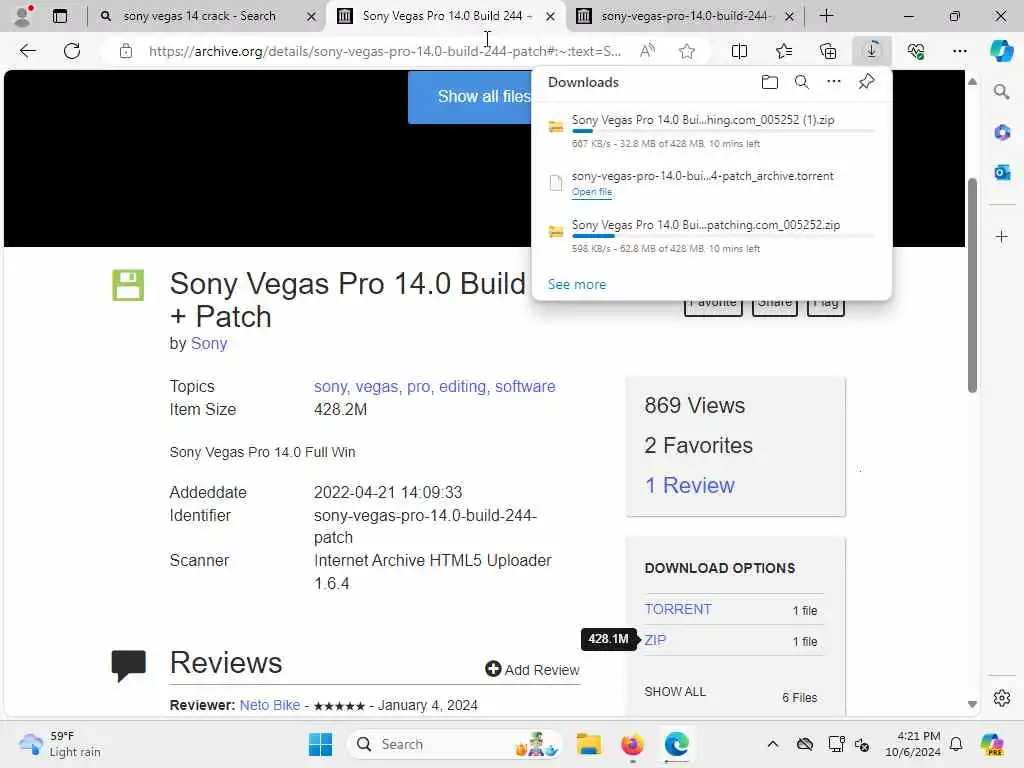Click the address bar URL

pos(384,51)
